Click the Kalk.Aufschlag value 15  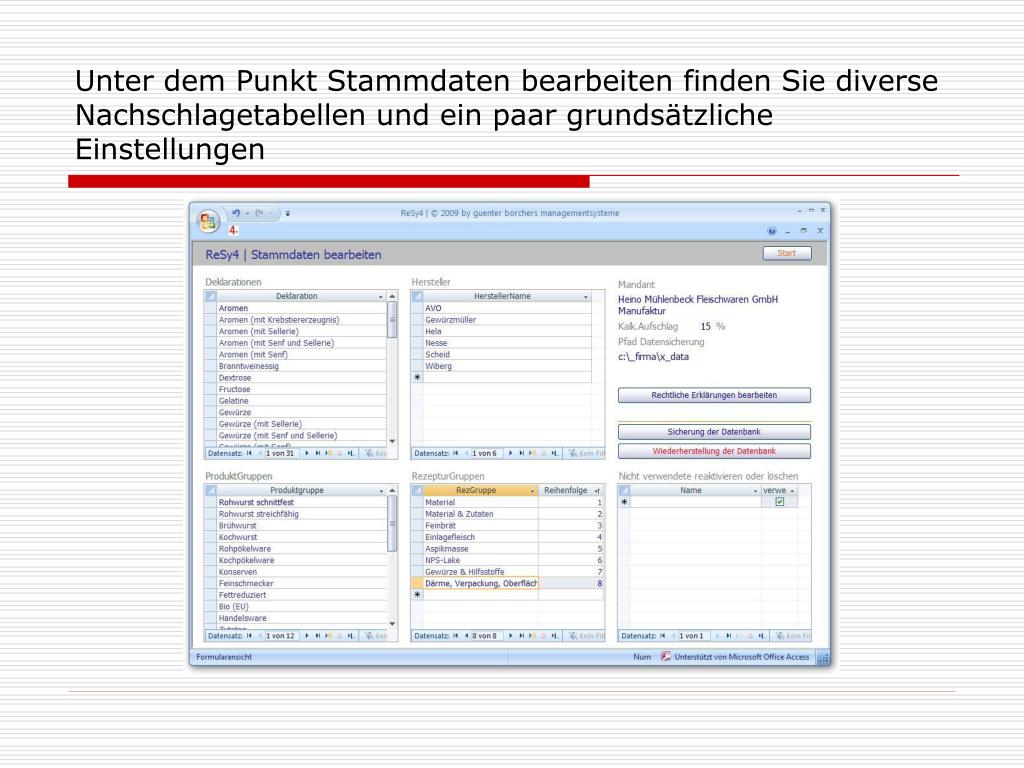pos(705,327)
